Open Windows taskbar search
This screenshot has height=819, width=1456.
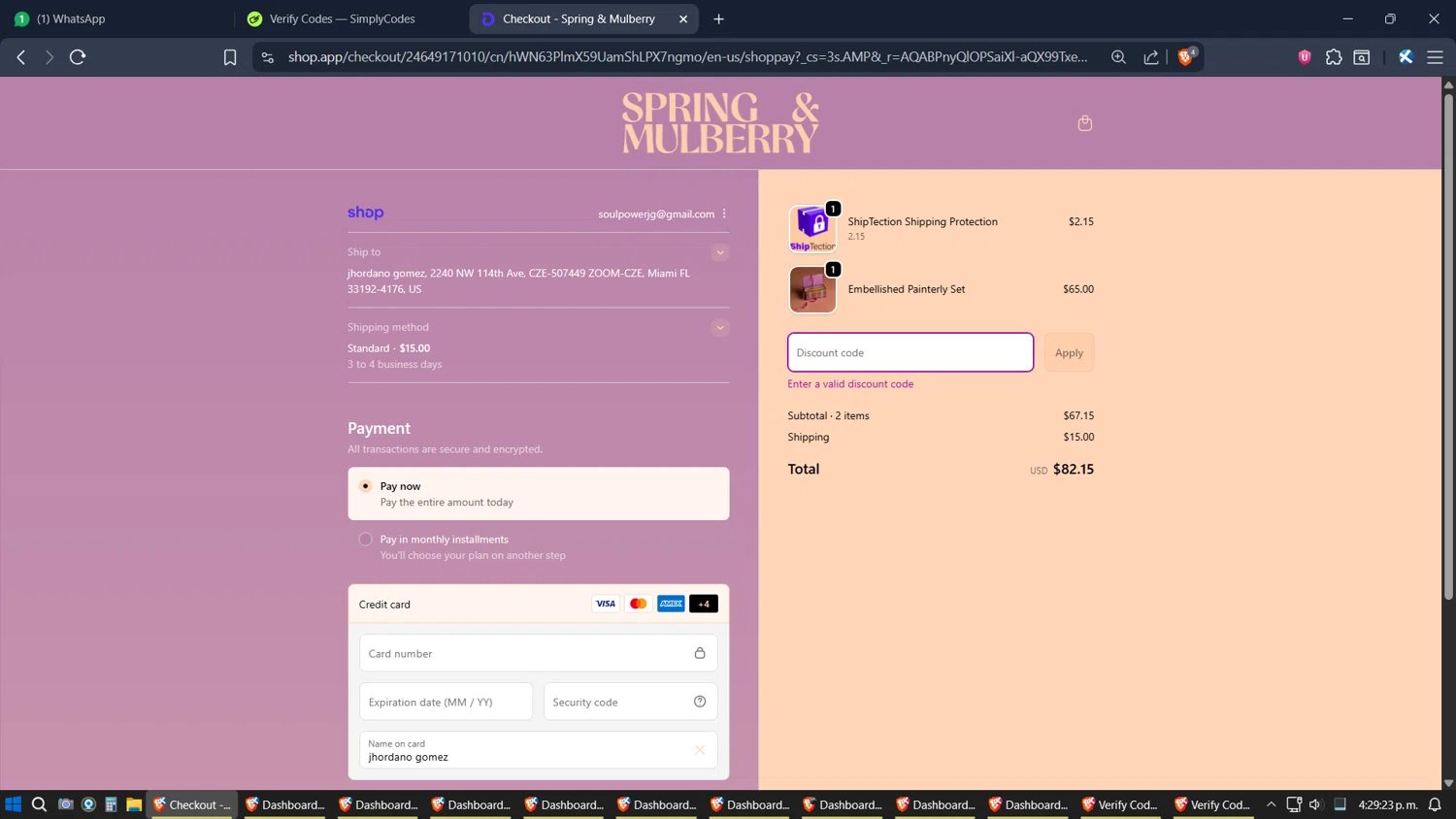click(39, 804)
